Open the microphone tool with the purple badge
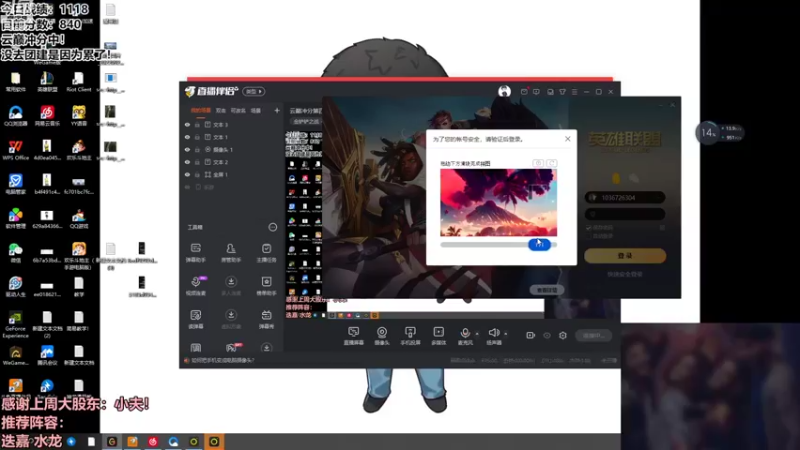 (x=195, y=286)
